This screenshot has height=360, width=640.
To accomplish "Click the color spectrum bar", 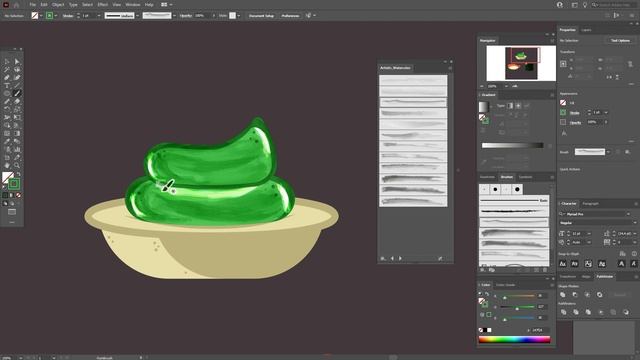I will 514,340.
